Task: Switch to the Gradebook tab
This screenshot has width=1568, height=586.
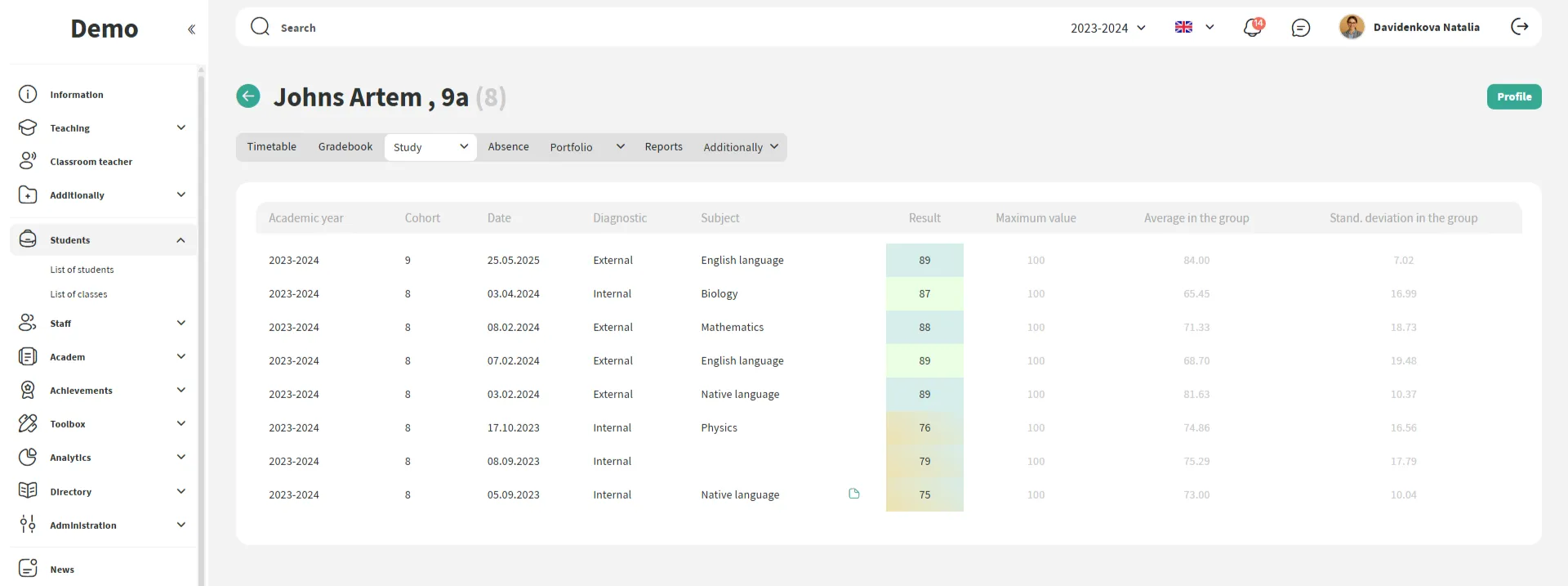Action: [345, 147]
